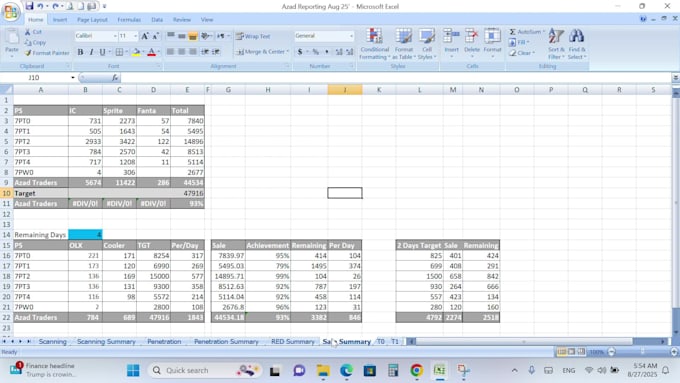Open the Calibri font name dropdown
680x383 pixels.
click(115, 36)
